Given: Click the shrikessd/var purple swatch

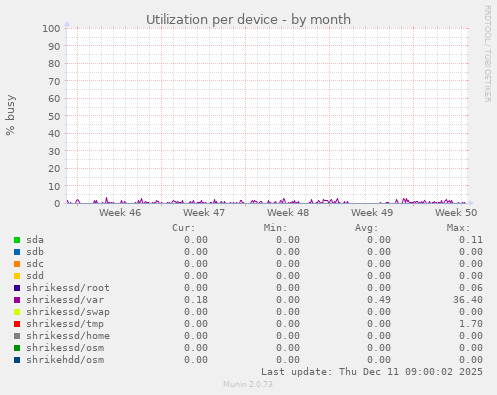Looking at the screenshot, I should click(x=17, y=300).
